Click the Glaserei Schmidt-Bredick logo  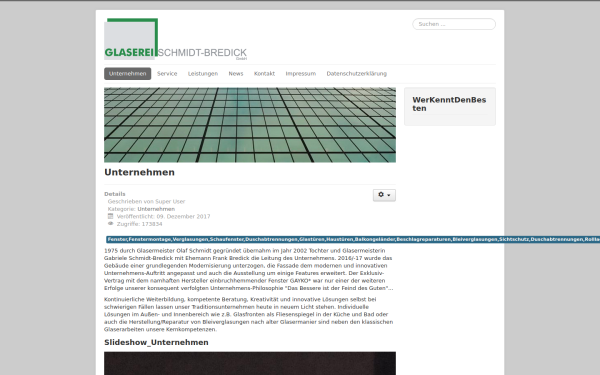point(176,39)
